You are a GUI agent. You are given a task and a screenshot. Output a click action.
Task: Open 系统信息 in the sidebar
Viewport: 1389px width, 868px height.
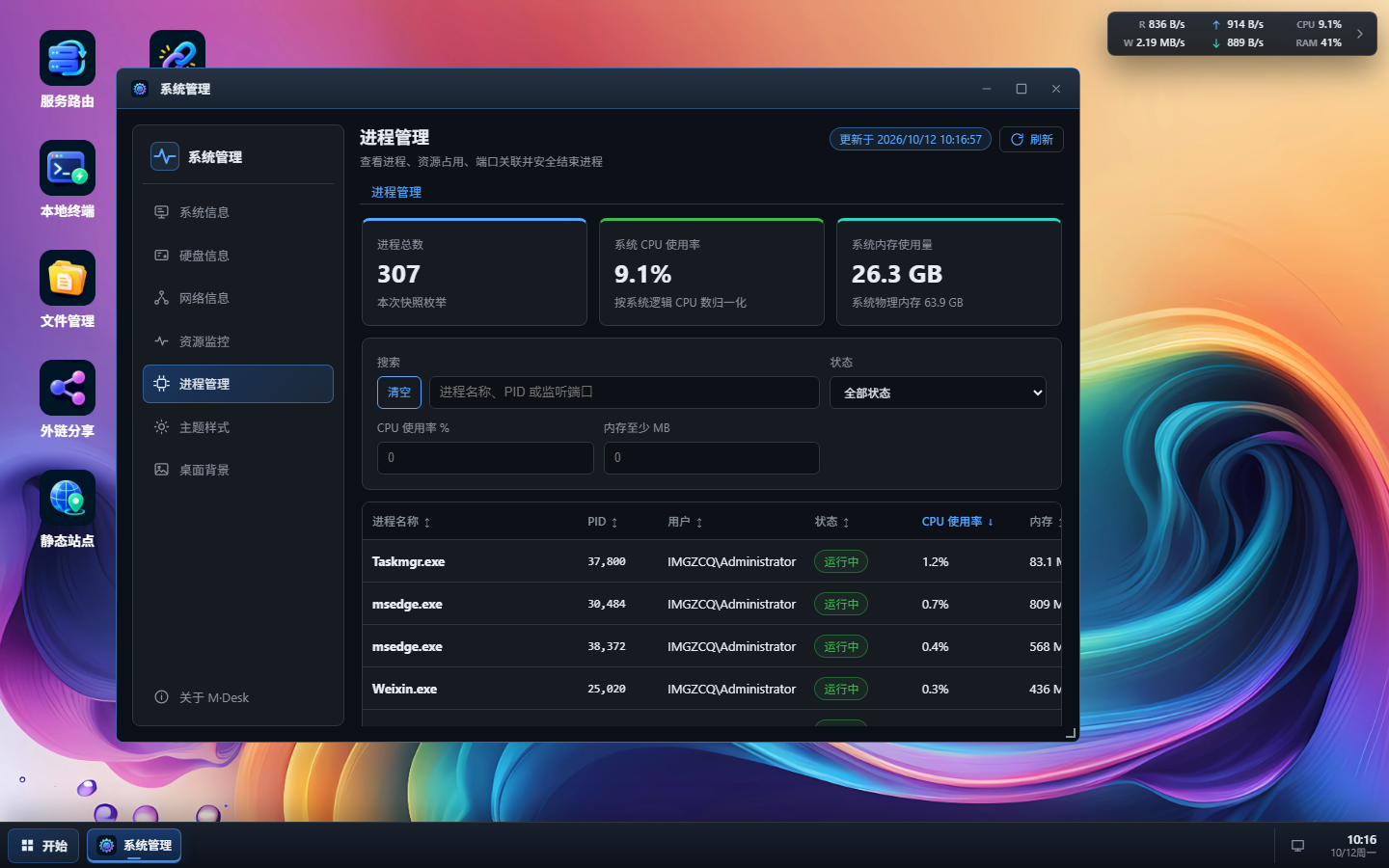tap(238, 212)
